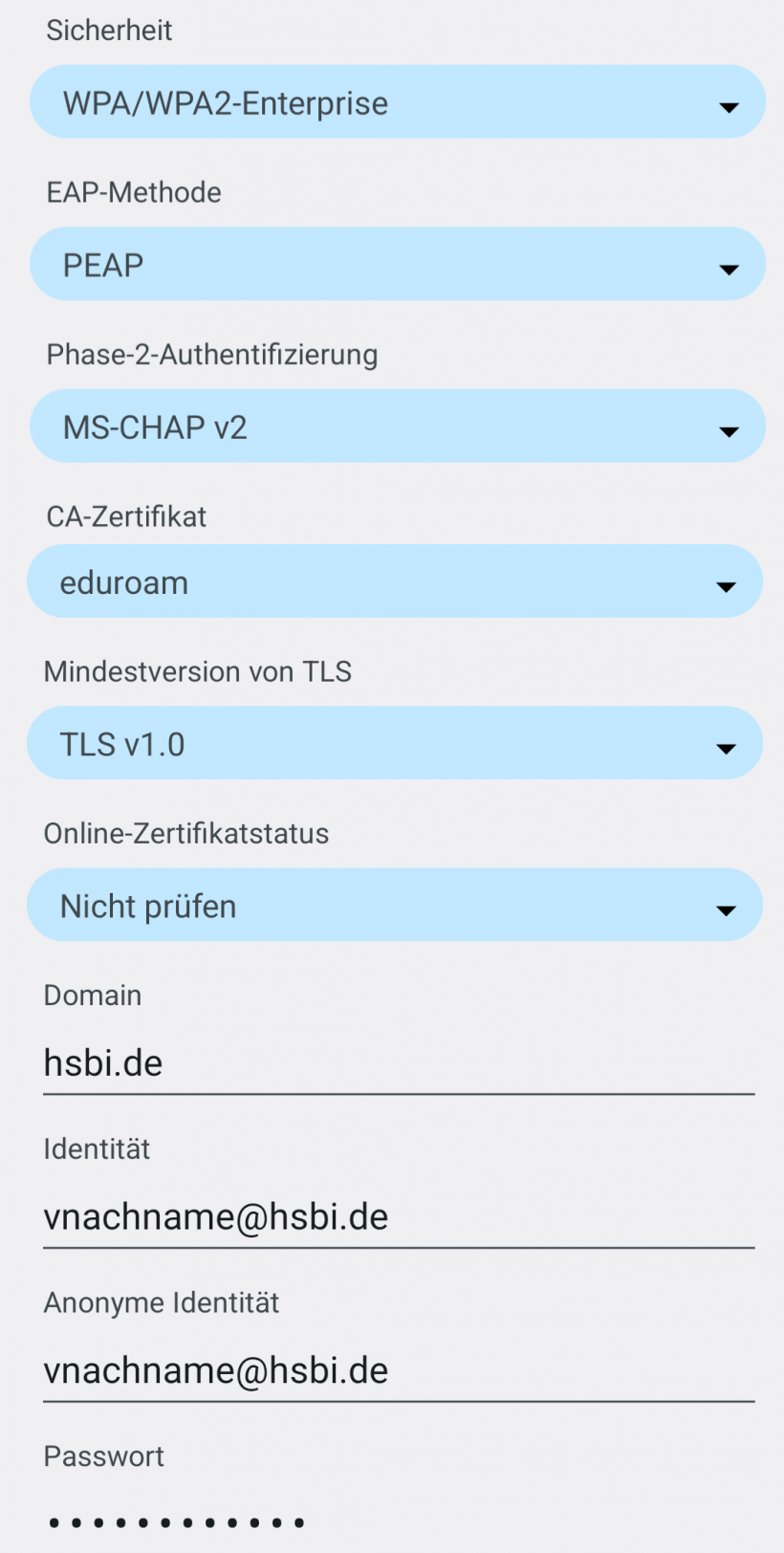Click into the Identität text field
The height and width of the screenshot is (1553, 784).
[x=399, y=1217]
